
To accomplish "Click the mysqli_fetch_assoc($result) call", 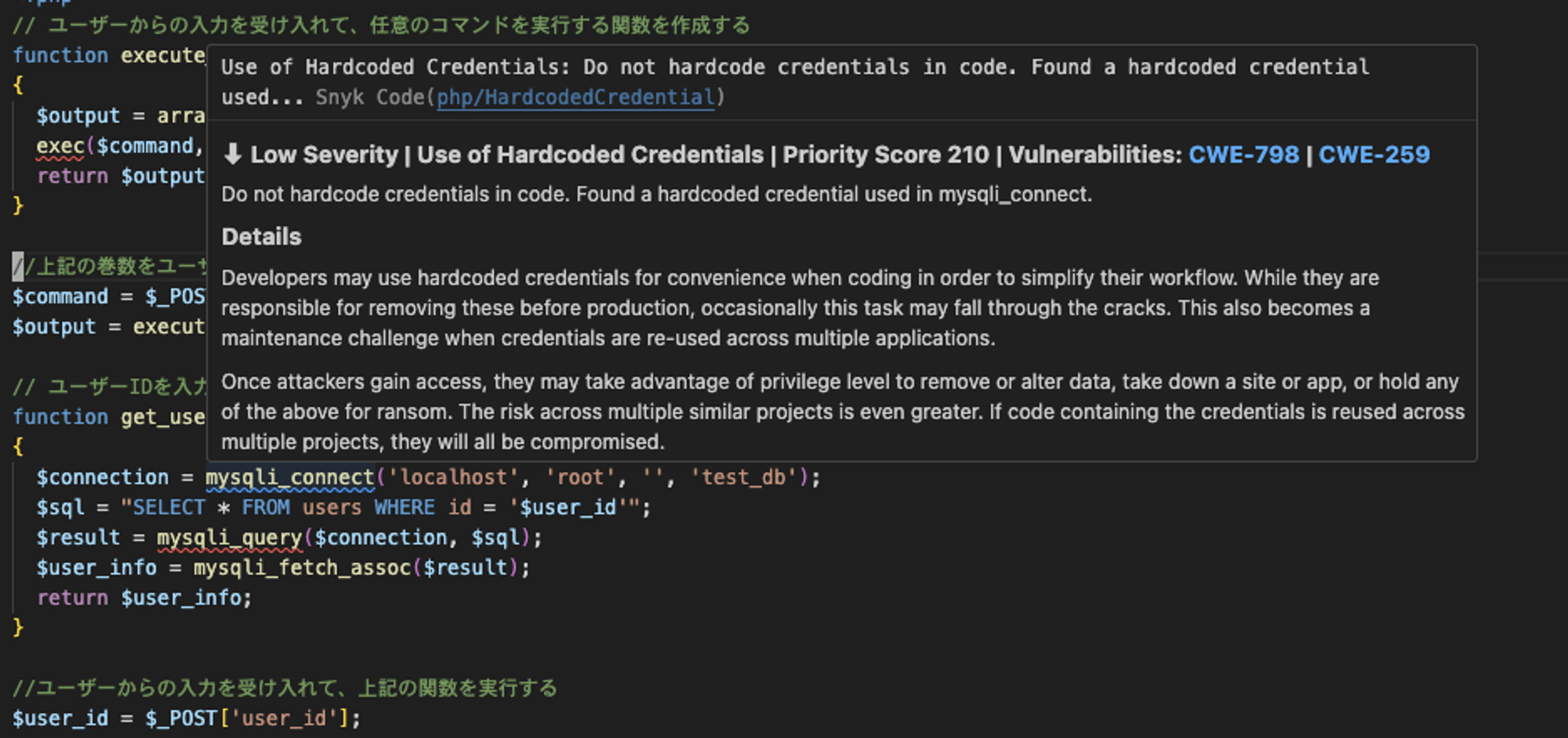I will [x=355, y=568].
